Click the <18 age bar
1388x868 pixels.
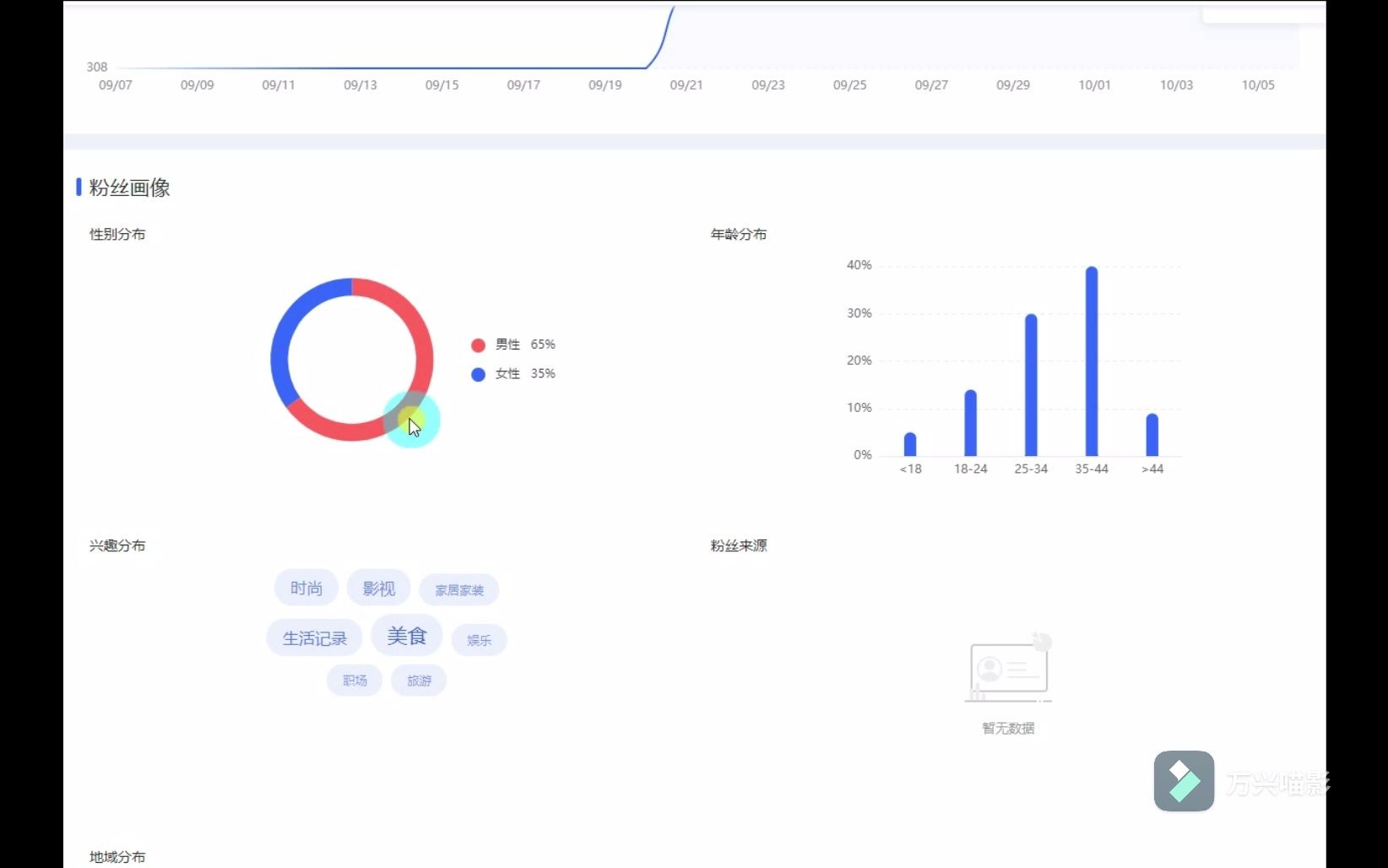point(910,445)
